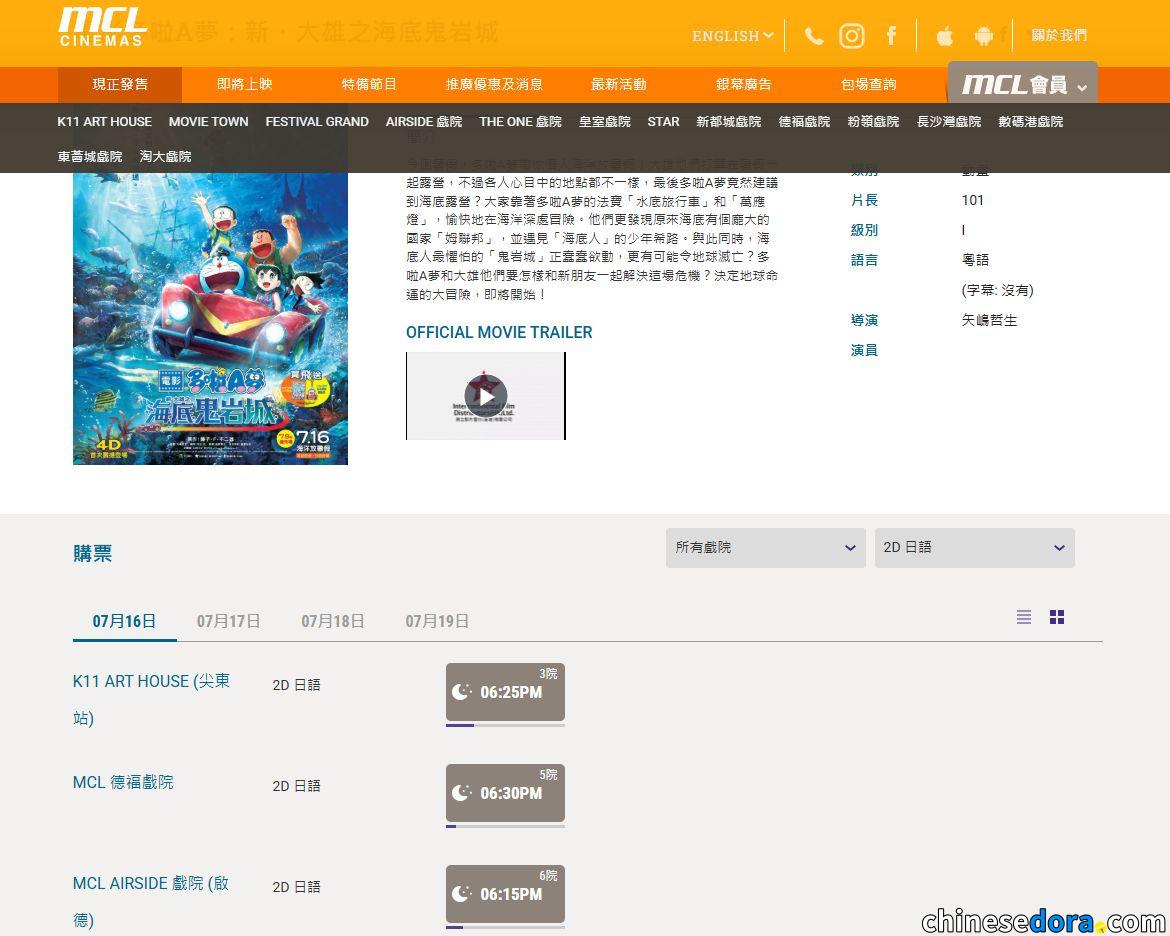The width and height of the screenshot is (1170, 936).
Task: Expand the MCL會員 member menu
Action: pos(1023,84)
